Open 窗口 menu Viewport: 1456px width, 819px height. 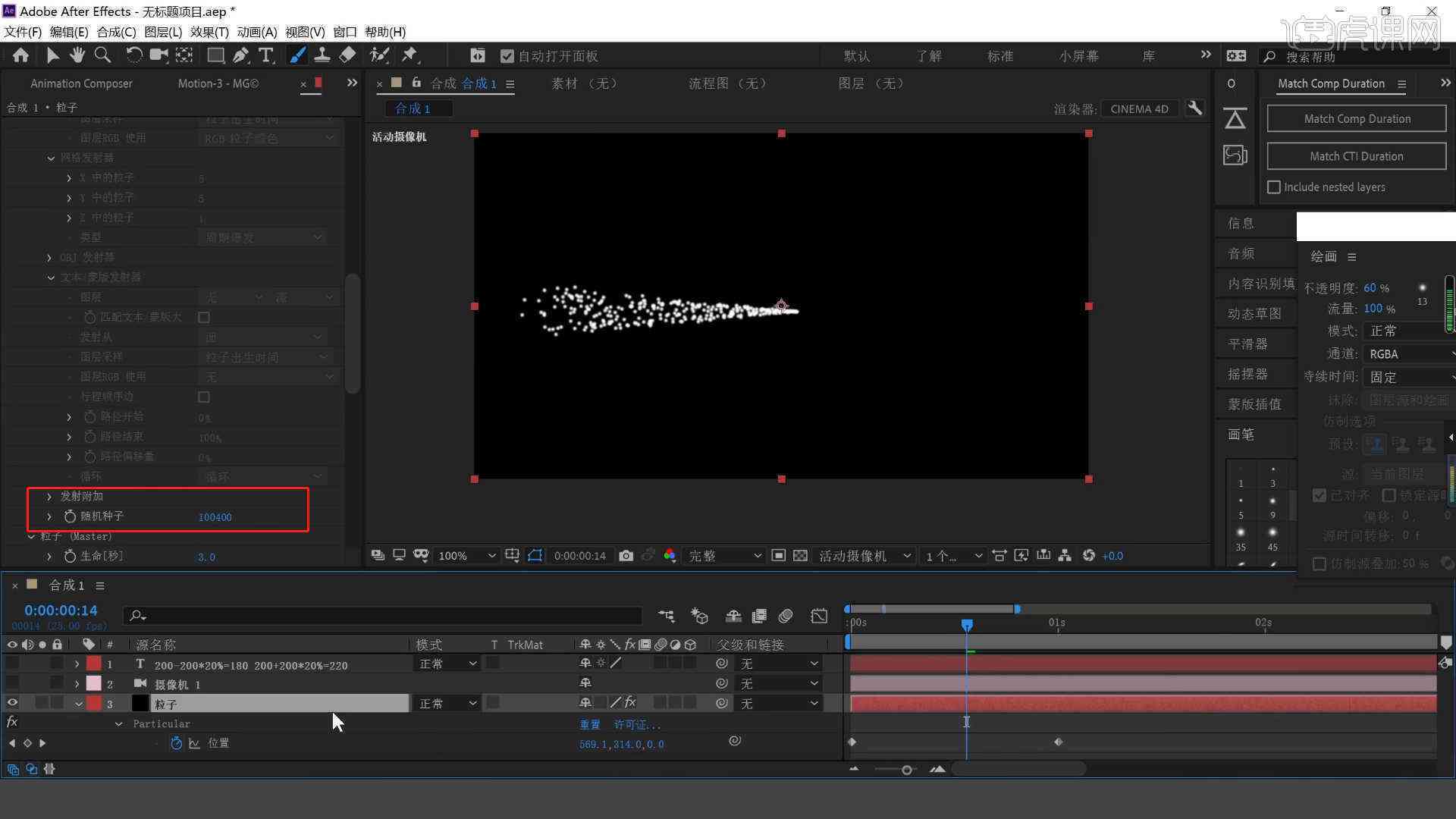pyautogui.click(x=345, y=32)
